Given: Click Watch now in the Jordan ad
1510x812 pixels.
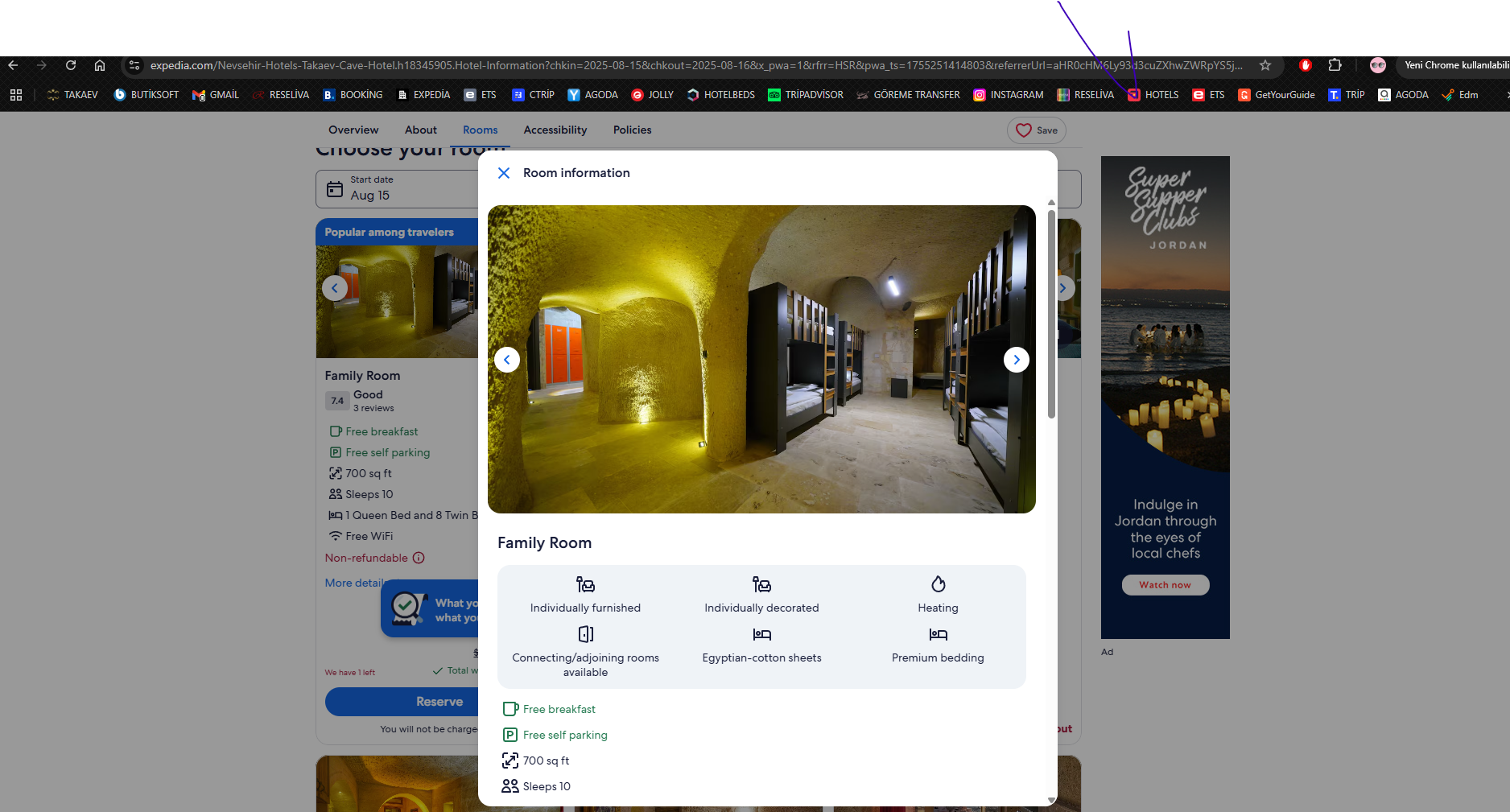Looking at the screenshot, I should click(x=1166, y=585).
